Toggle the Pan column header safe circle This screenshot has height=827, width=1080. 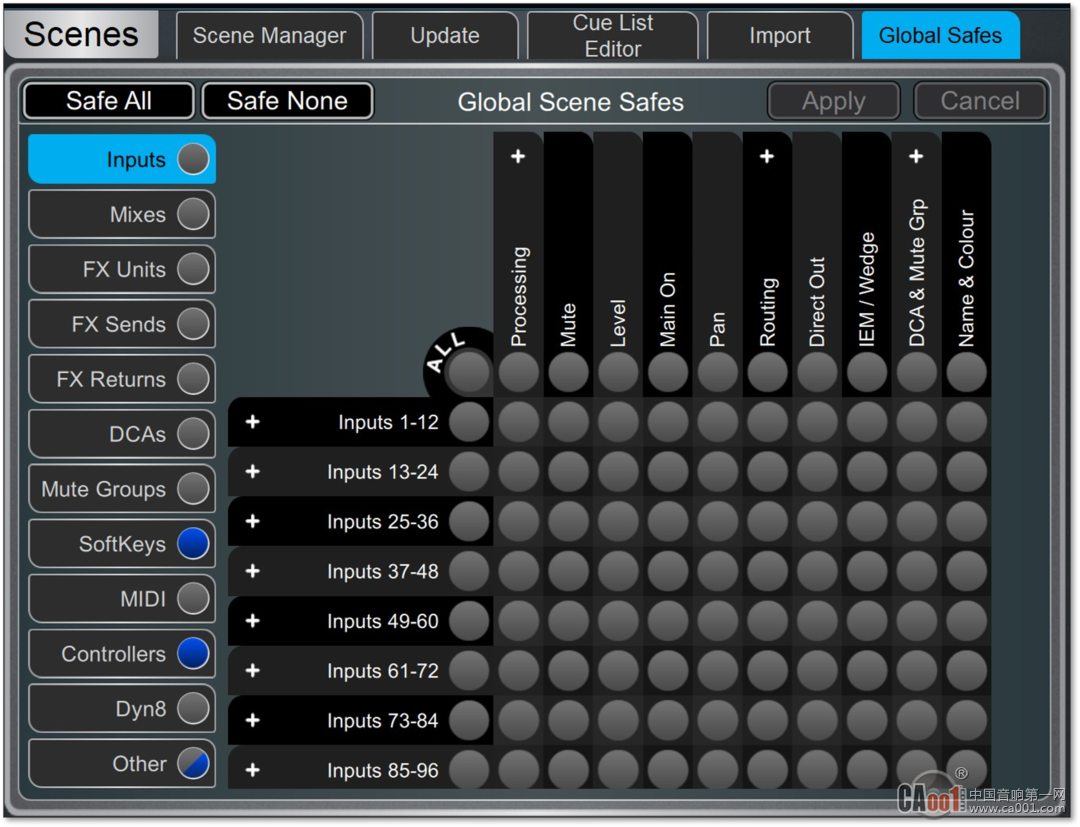(717, 373)
